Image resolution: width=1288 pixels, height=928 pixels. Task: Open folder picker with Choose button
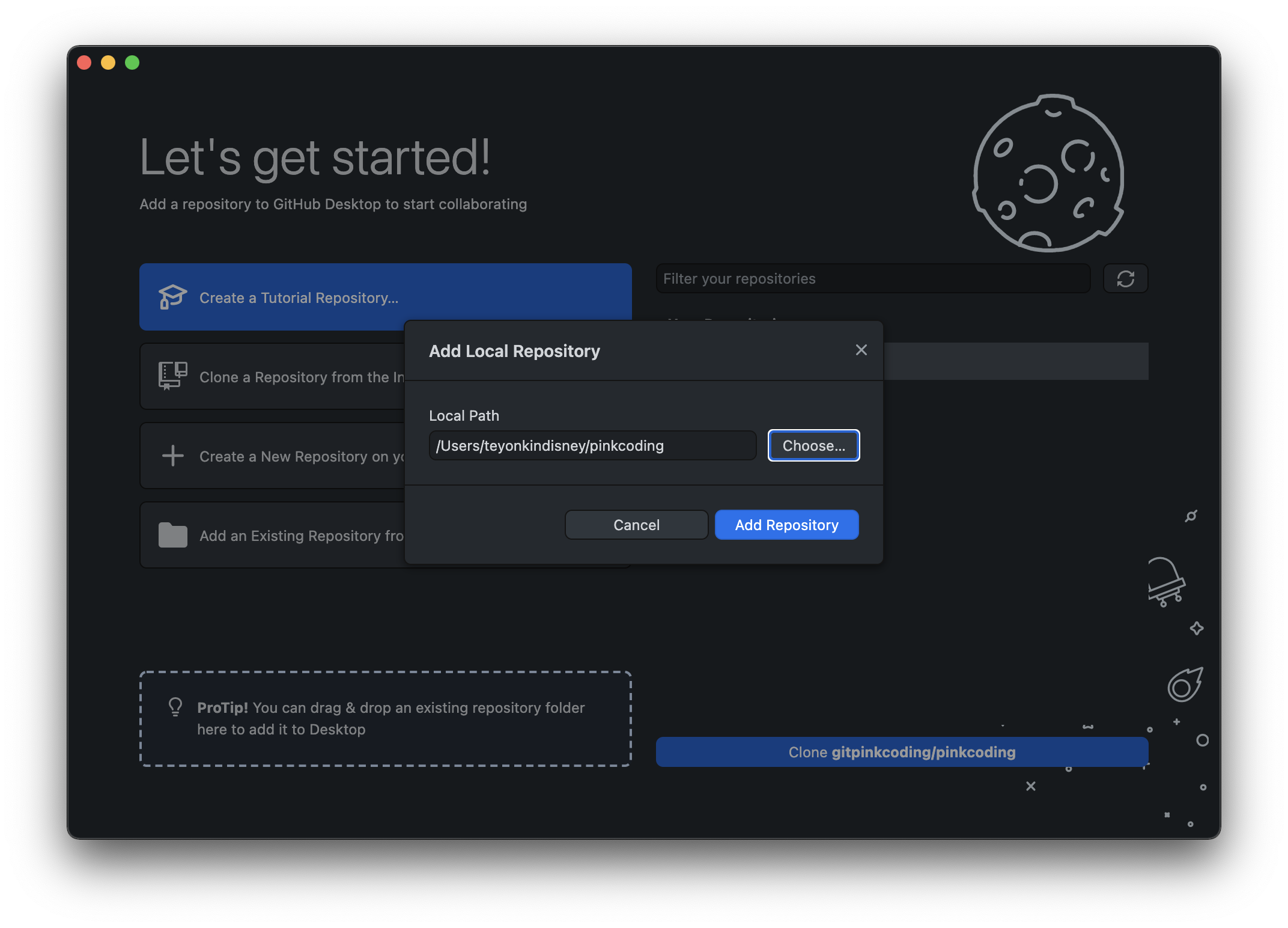tap(813, 445)
